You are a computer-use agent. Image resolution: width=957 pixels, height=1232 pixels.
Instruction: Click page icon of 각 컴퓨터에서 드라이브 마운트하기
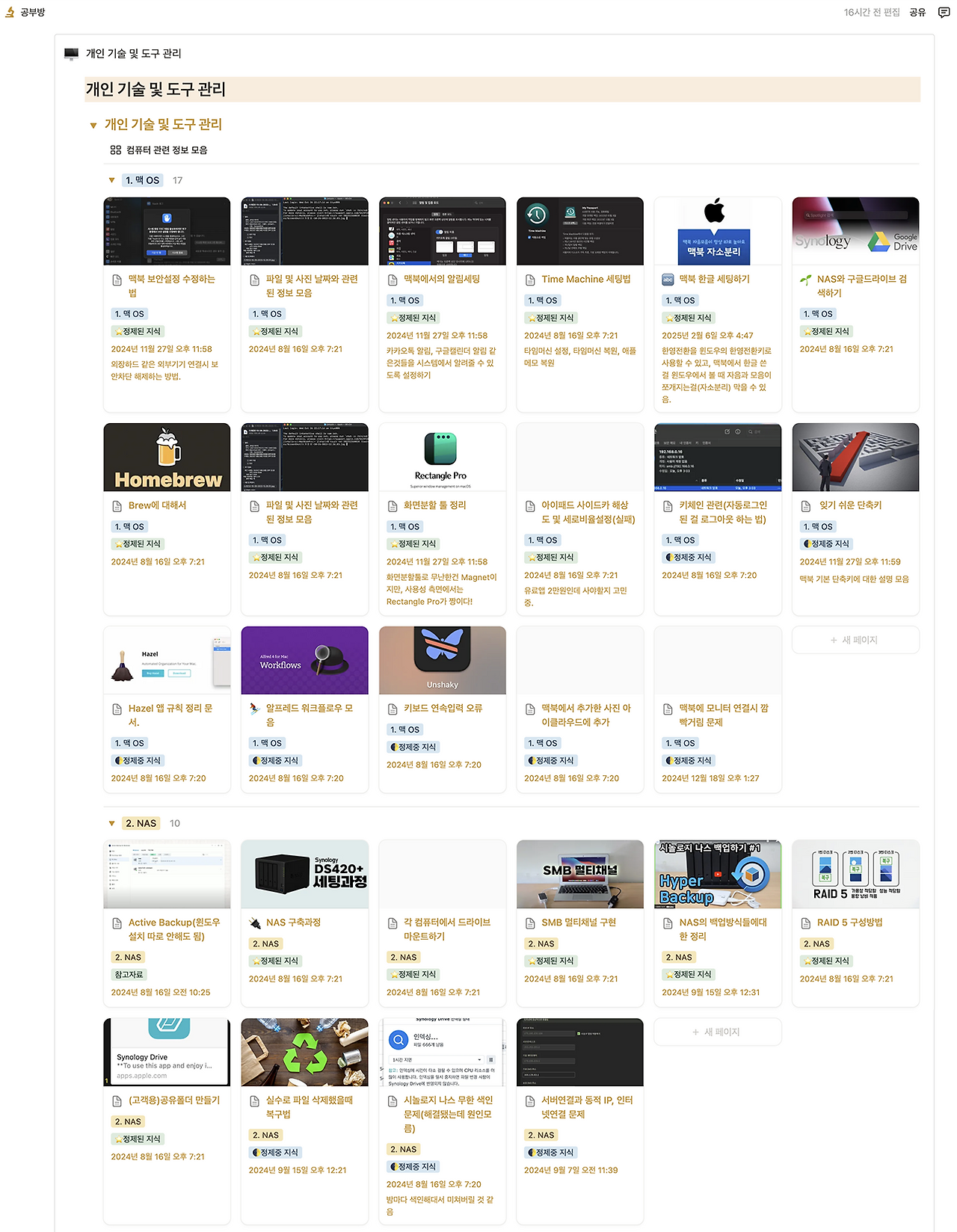[393, 923]
